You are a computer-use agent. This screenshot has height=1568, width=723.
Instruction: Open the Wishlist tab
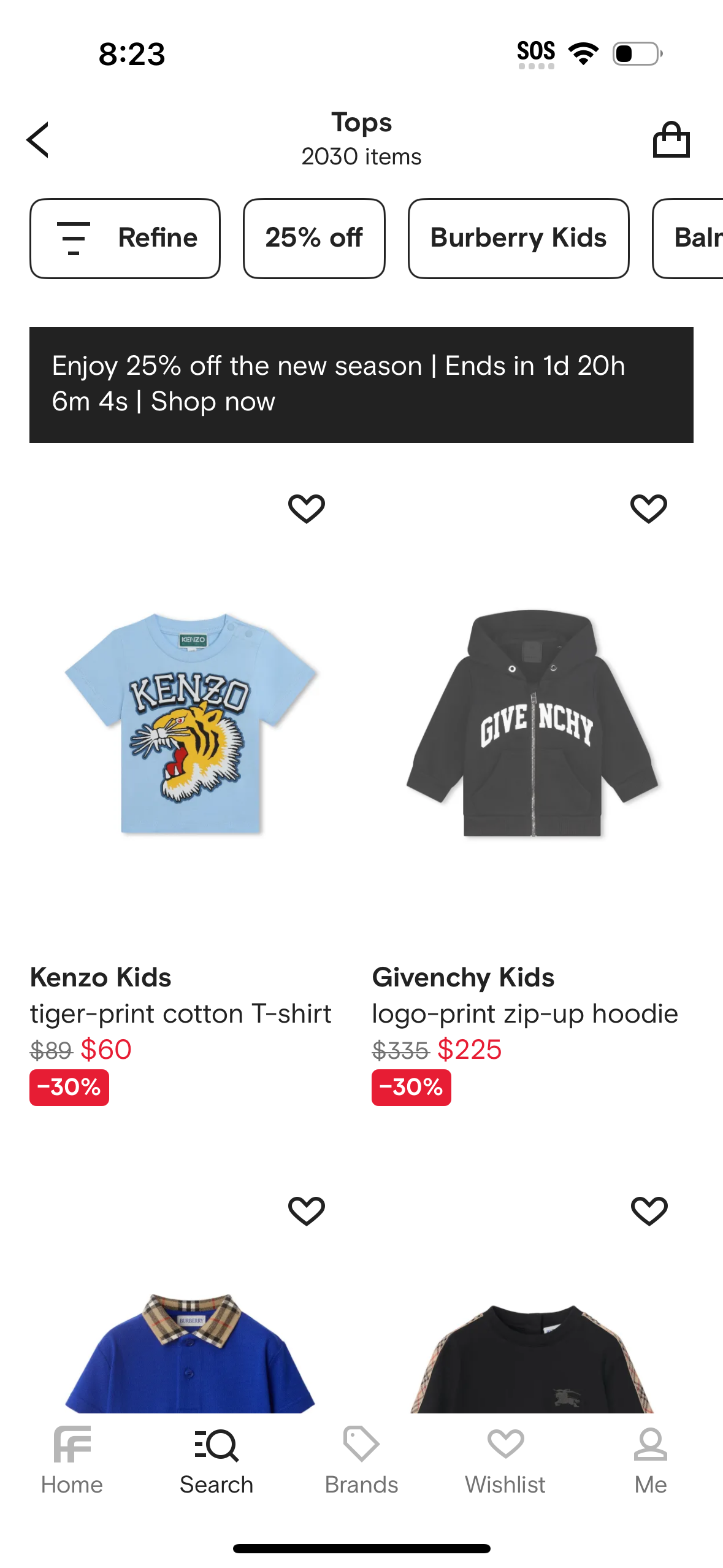pos(505,1460)
